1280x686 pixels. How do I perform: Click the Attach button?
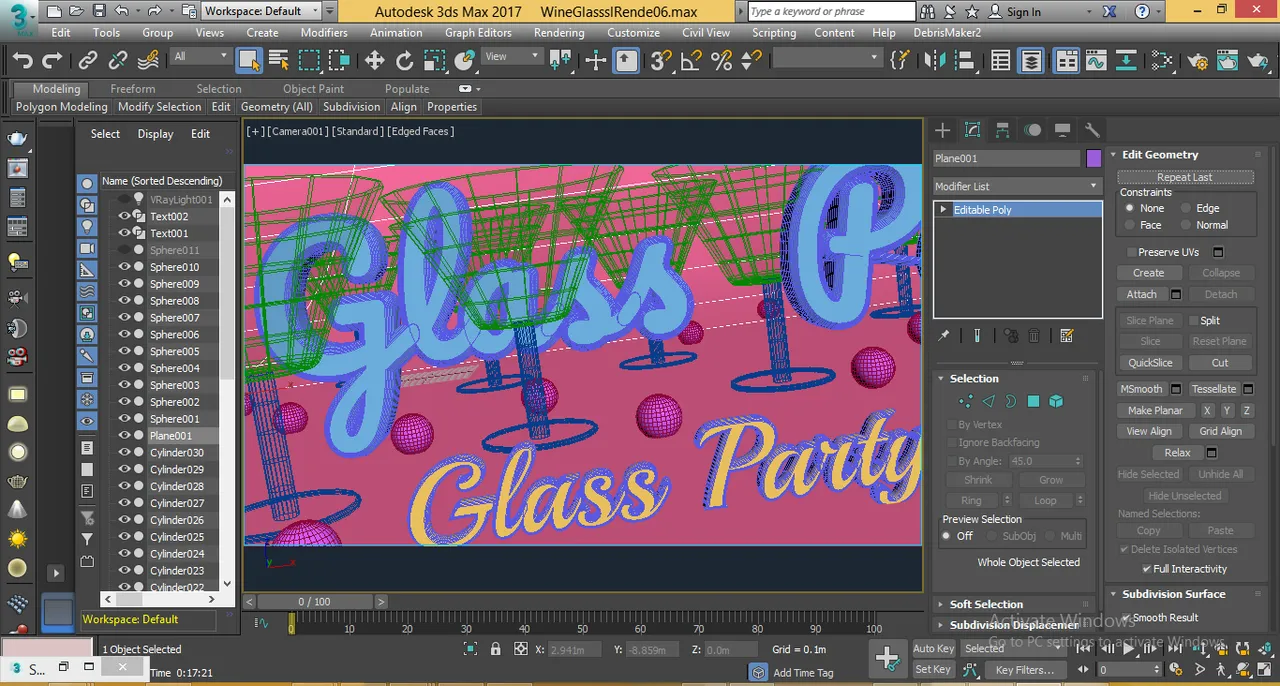tap(1141, 295)
